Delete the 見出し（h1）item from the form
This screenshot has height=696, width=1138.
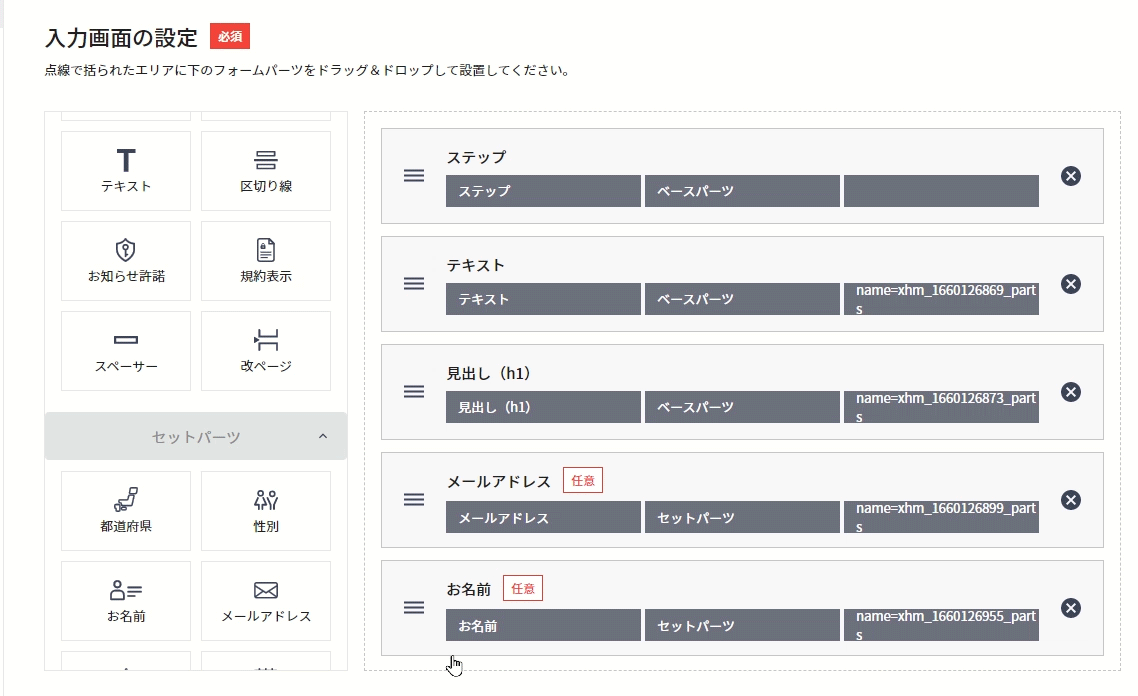(x=1071, y=392)
